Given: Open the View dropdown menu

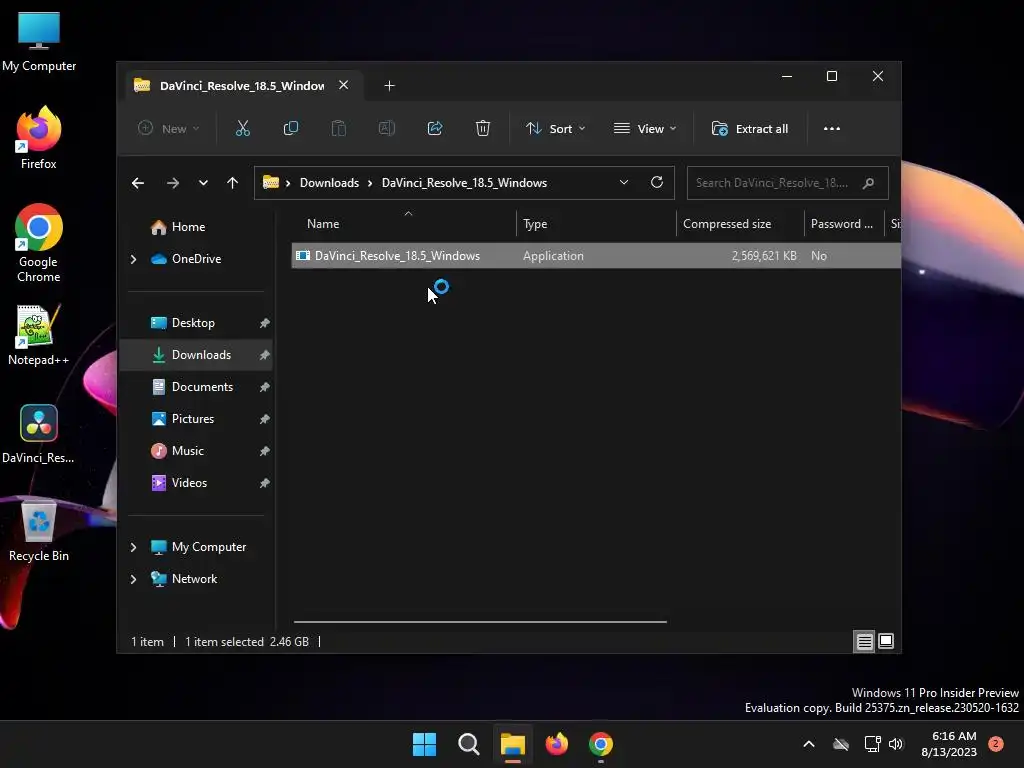Looking at the screenshot, I should [645, 129].
